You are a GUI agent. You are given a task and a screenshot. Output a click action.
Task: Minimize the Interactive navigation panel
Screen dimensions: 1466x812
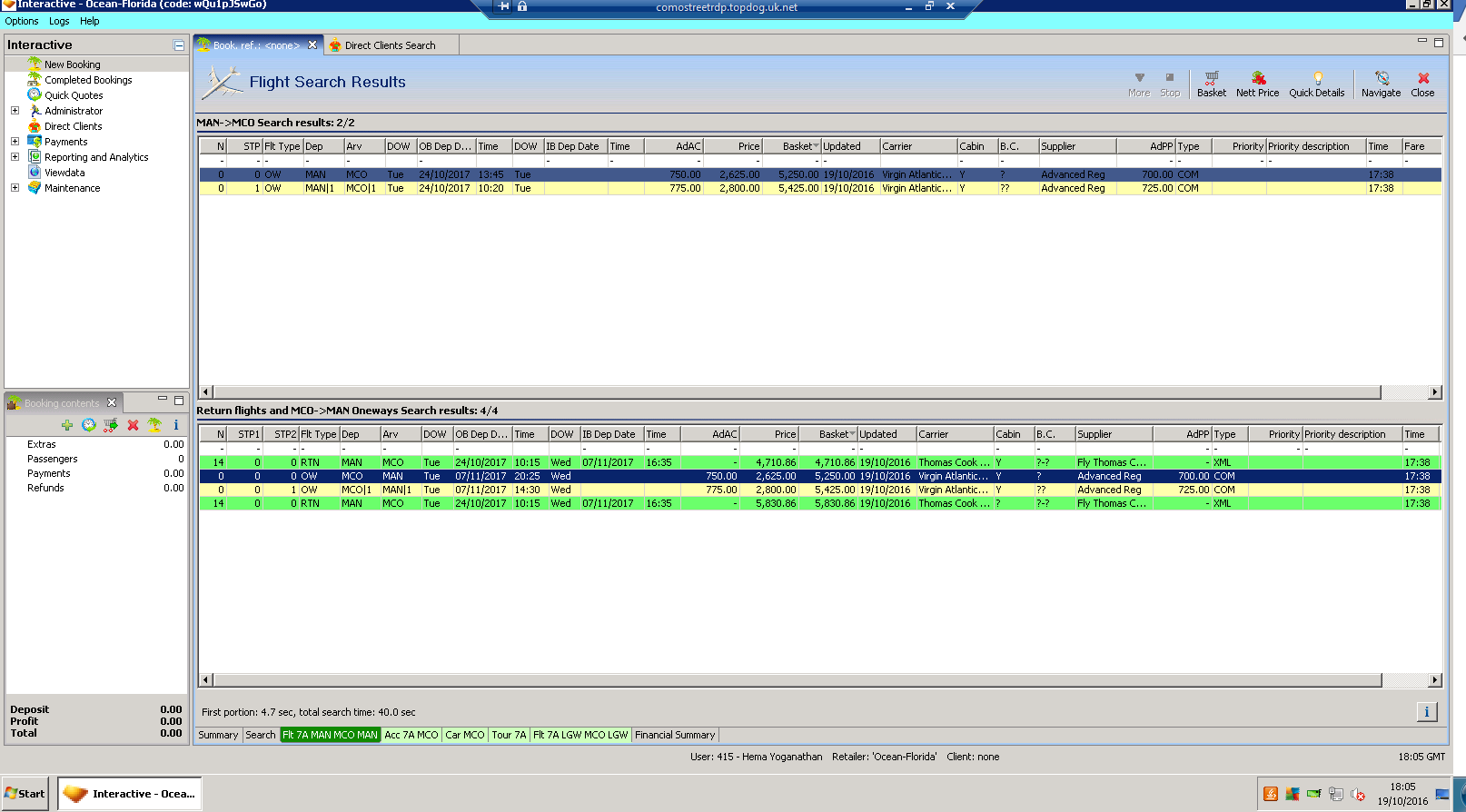[179, 45]
